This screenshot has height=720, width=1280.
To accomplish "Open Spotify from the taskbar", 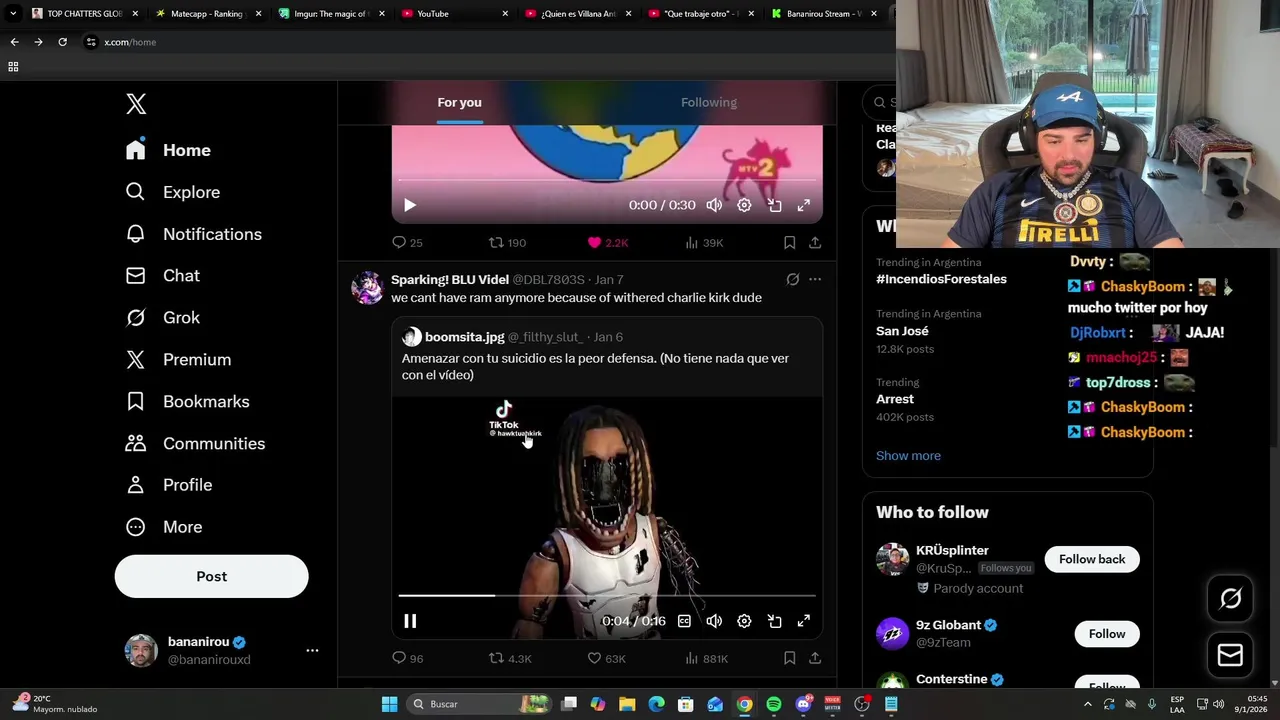I will tap(774, 704).
